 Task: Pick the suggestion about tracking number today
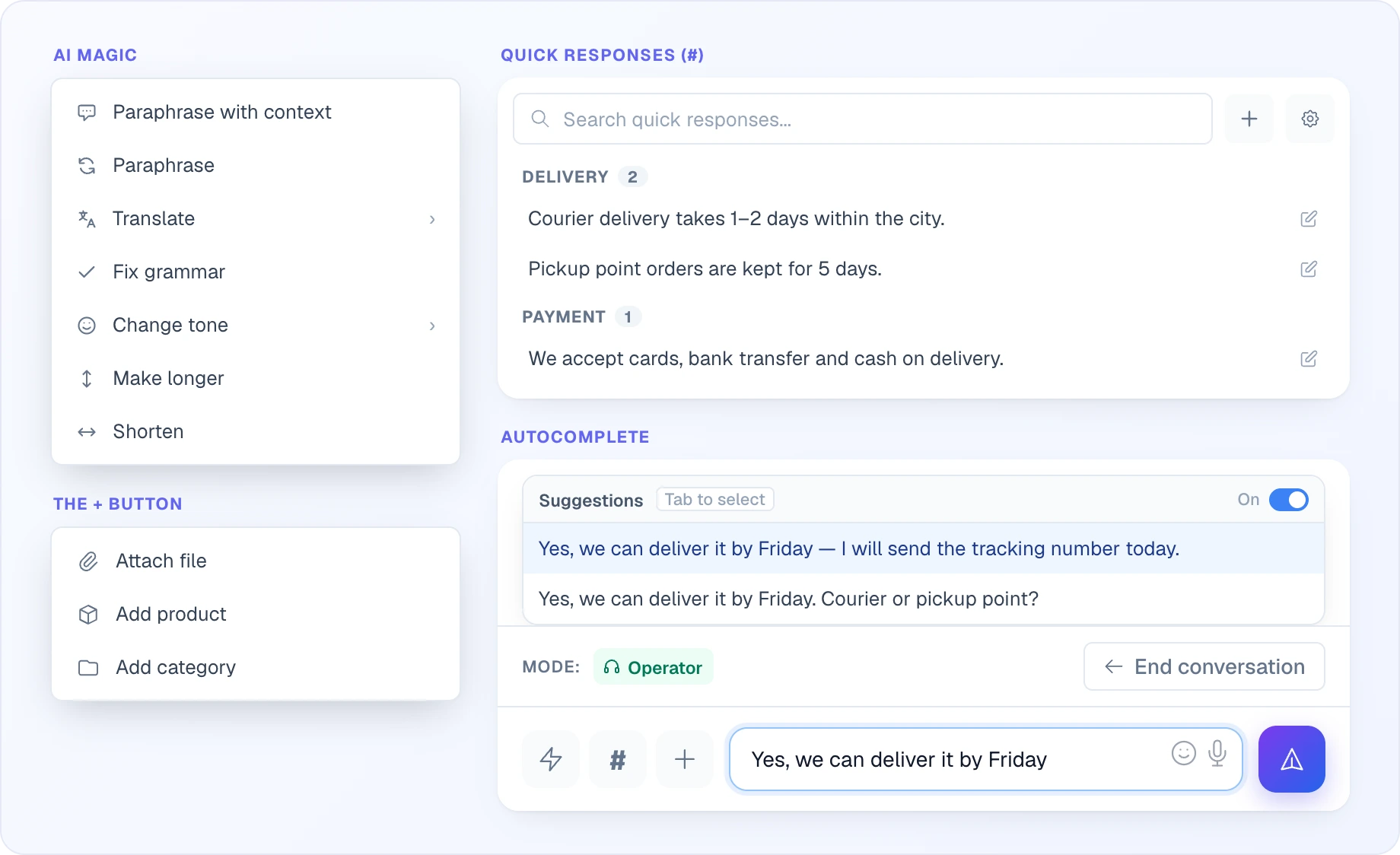[x=924, y=548]
